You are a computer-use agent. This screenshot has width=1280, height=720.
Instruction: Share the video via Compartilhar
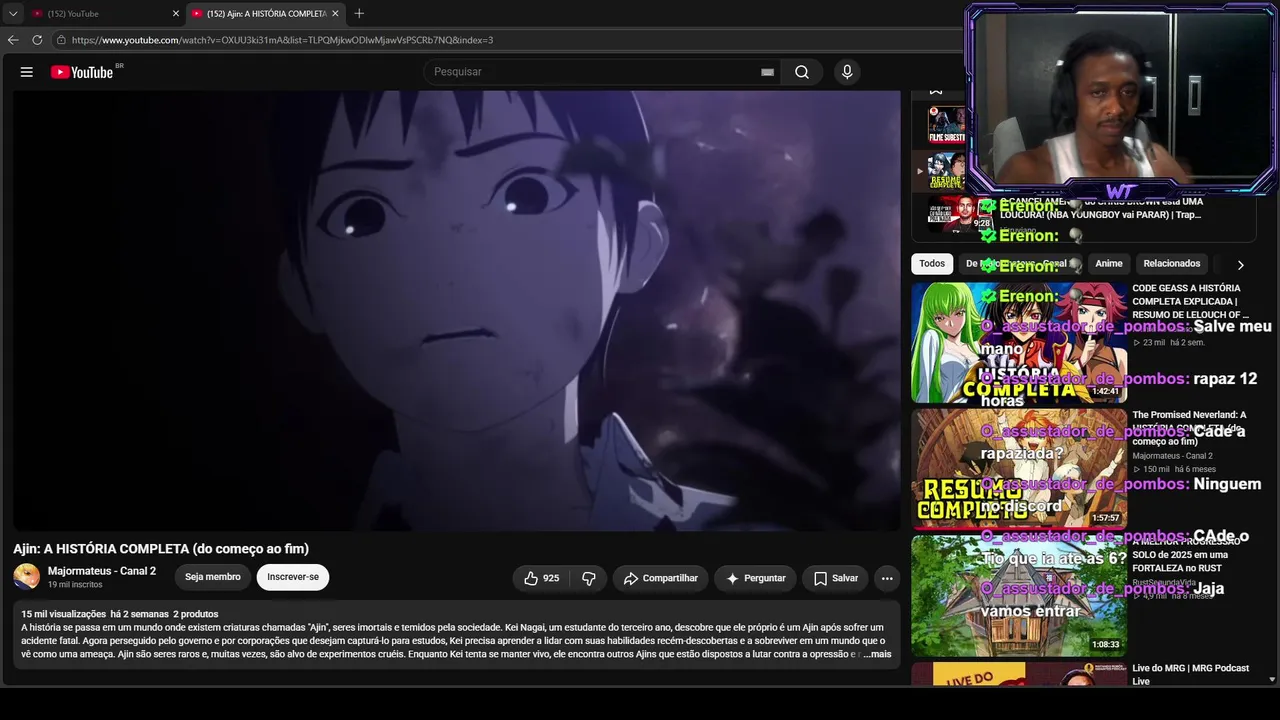[x=661, y=578]
